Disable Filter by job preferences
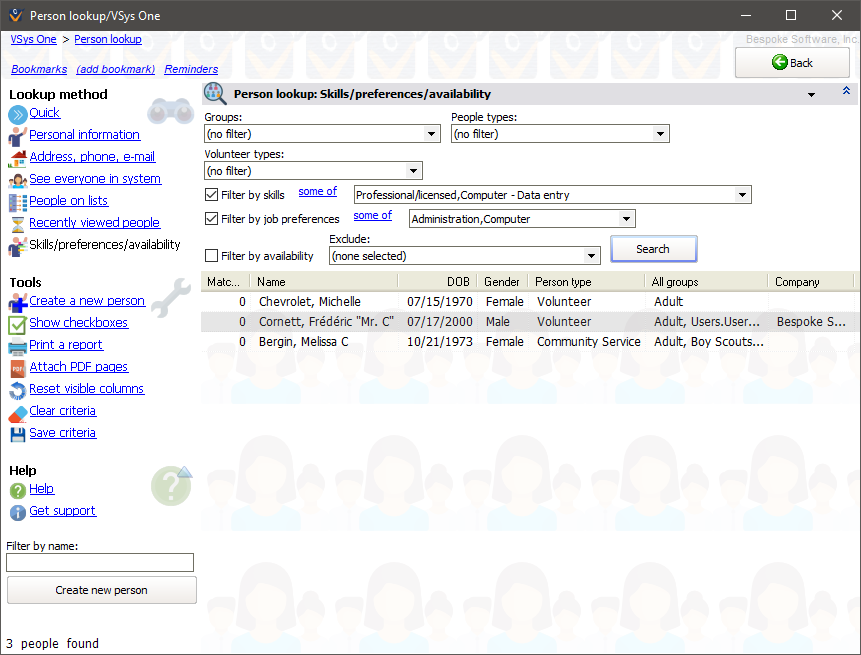The image size is (861, 655). (211, 218)
